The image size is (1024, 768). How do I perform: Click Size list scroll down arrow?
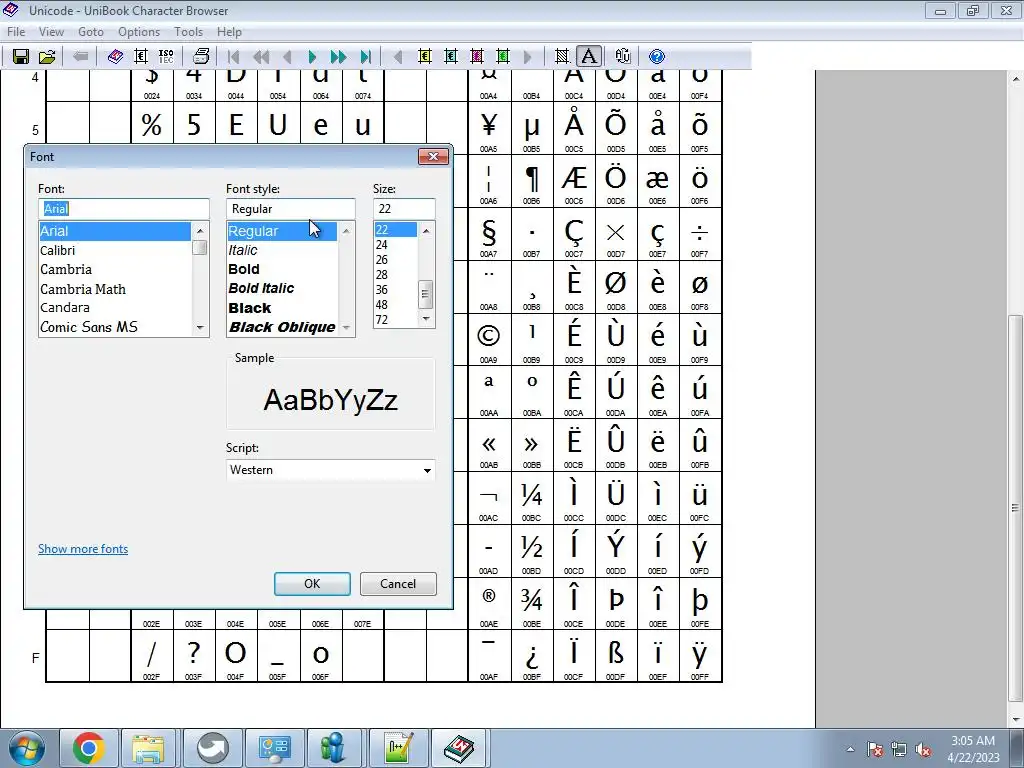(x=426, y=319)
